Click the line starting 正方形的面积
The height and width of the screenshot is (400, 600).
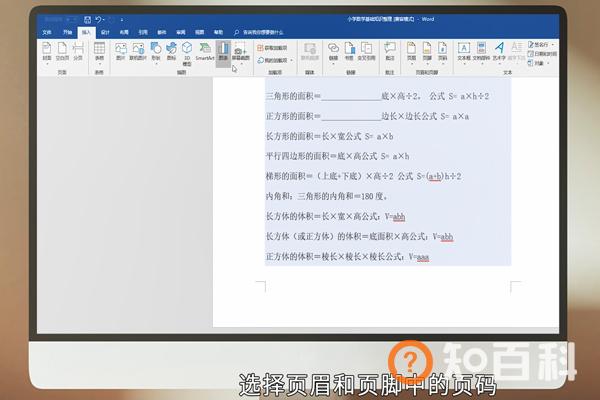click(x=367, y=116)
